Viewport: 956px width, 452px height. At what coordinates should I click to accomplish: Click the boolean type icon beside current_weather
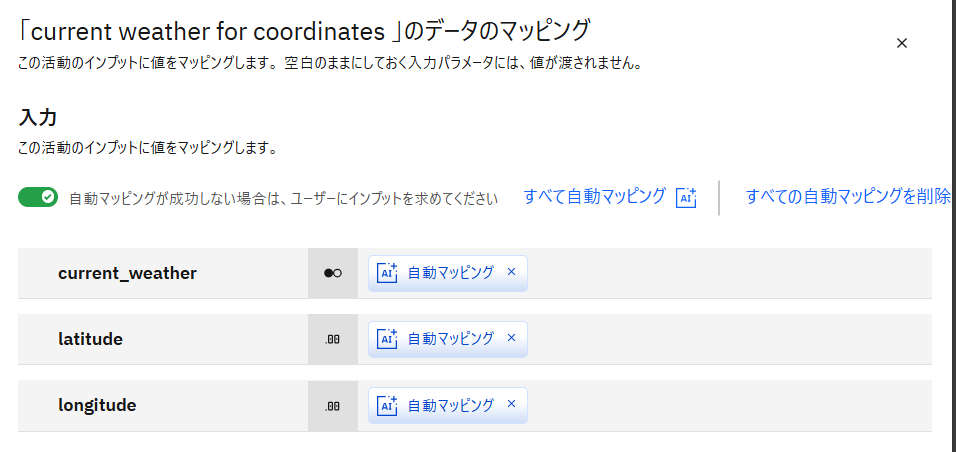click(x=333, y=273)
